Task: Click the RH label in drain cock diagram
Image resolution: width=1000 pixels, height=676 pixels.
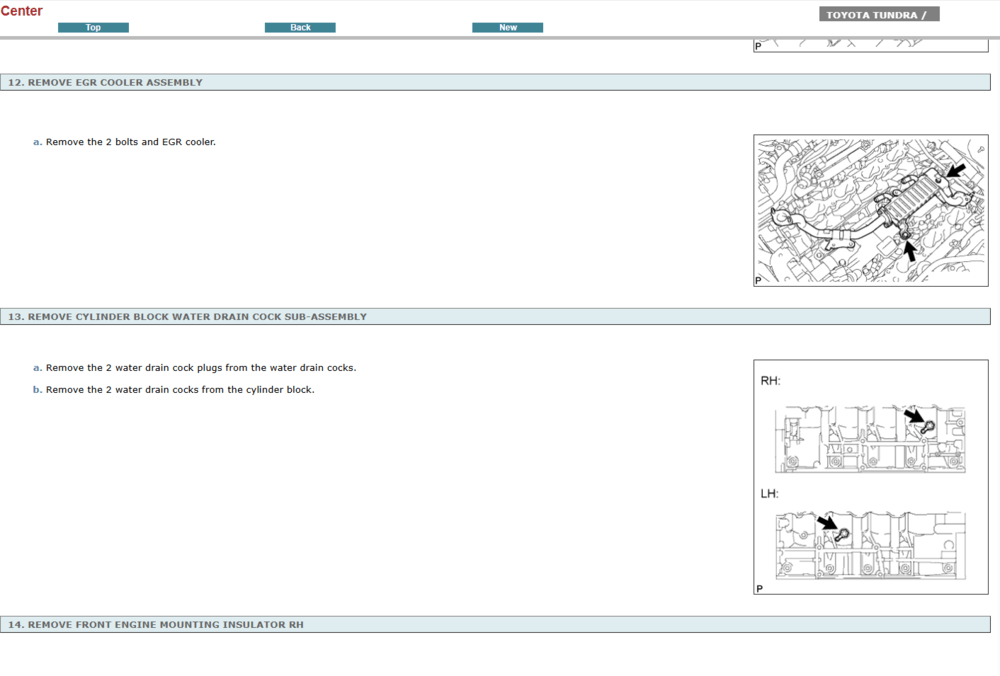Action: pos(770,381)
